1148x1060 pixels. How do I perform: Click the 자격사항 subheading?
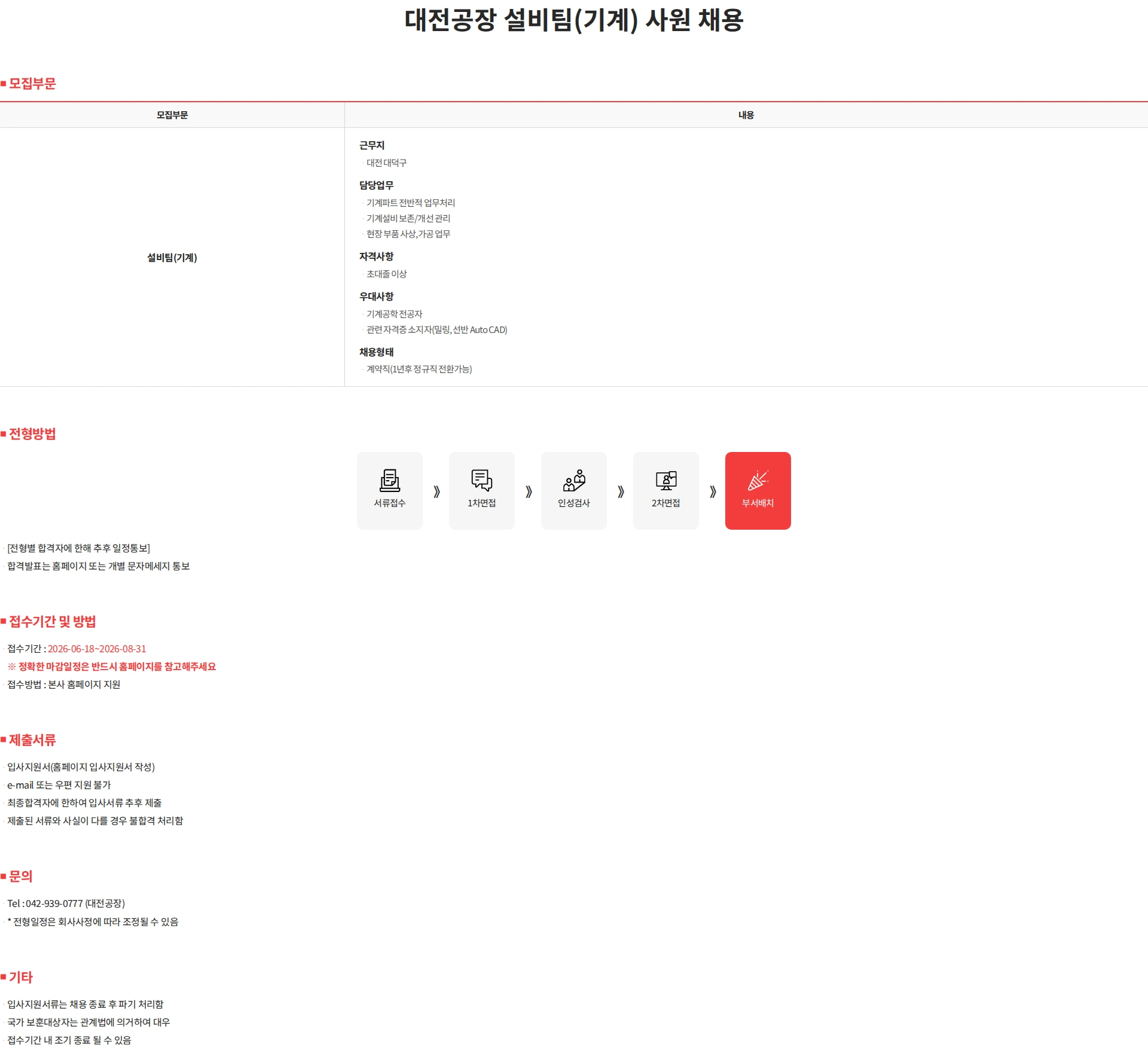(377, 256)
